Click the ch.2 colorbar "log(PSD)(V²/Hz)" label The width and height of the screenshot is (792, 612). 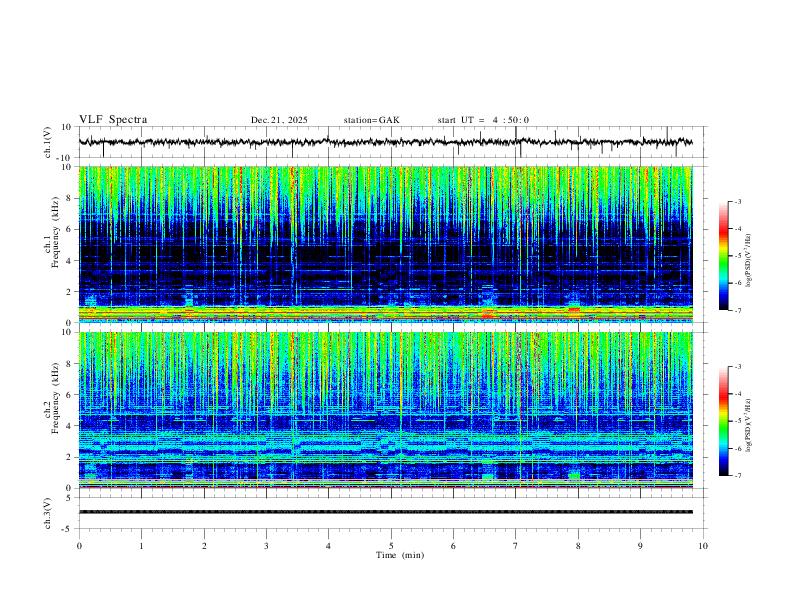(x=748, y=426)
